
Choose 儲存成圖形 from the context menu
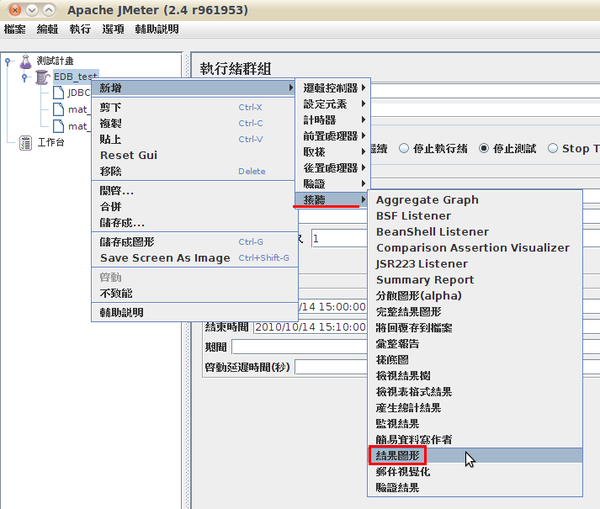[194, 242]
